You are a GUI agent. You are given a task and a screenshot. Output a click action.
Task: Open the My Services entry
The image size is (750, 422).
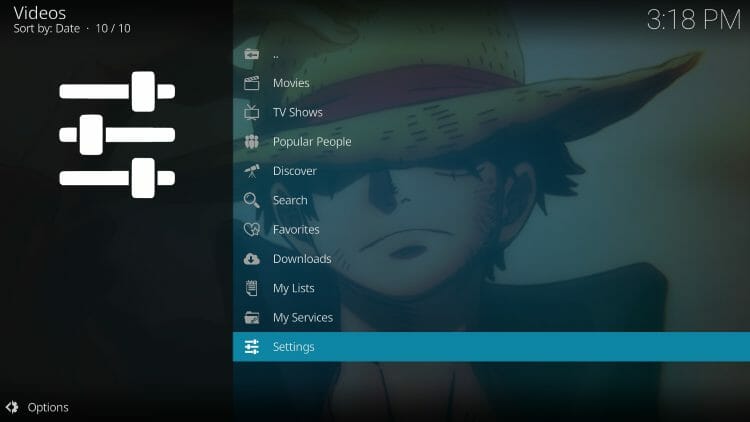click(x=491, y=318)
